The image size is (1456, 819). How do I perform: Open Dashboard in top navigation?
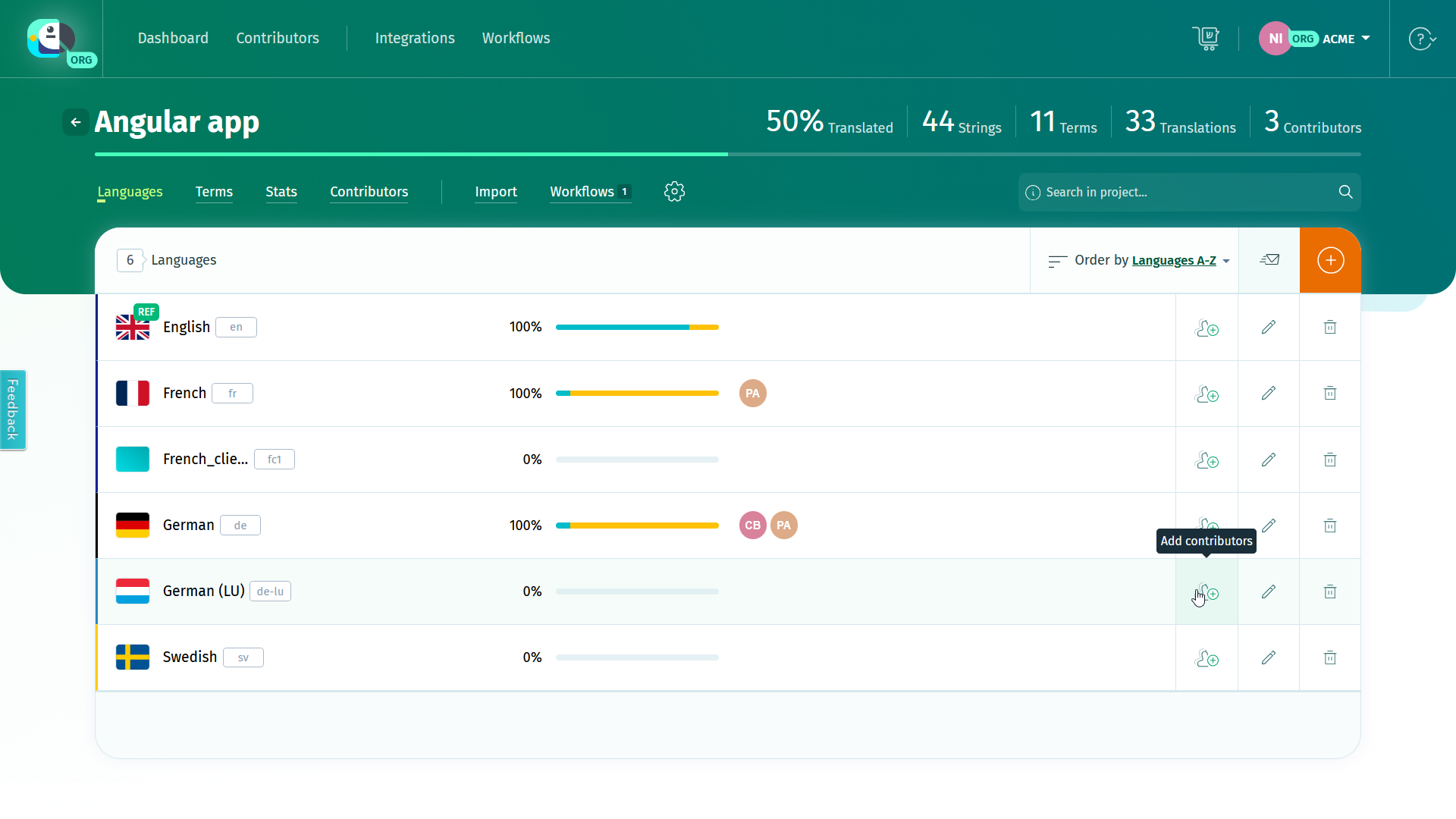(173, 38)
